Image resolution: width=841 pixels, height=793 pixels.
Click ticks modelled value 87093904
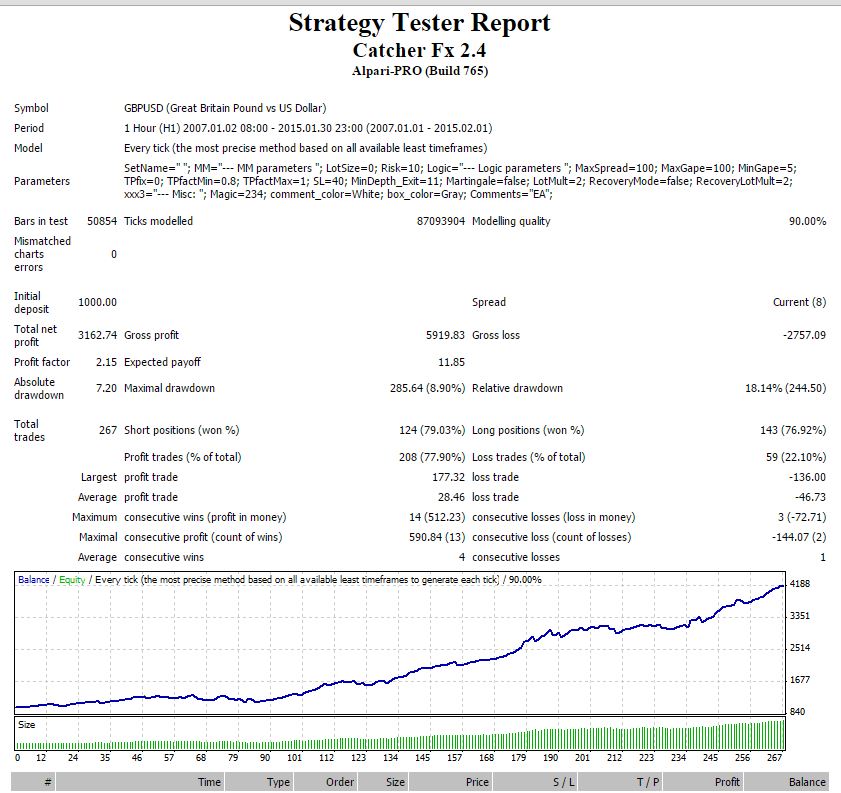click(441, 221)
